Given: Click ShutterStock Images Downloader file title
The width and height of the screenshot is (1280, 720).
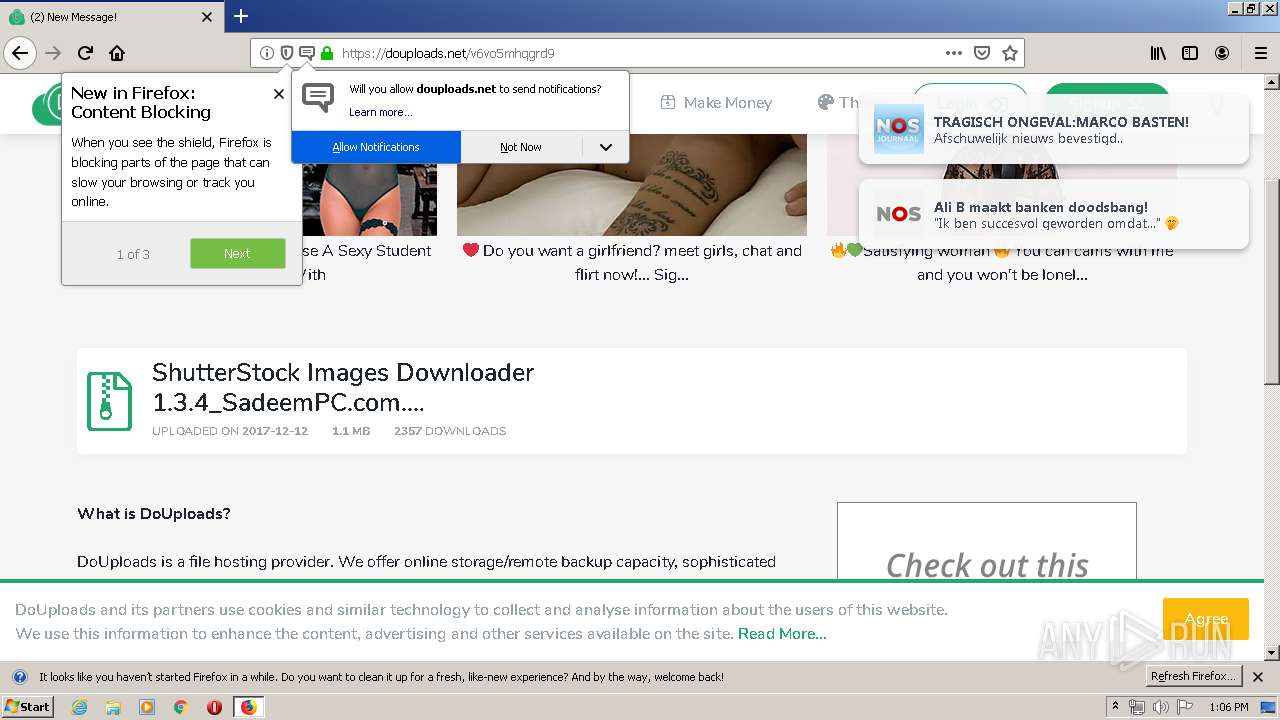Looking at the screenshot, I should pos(343,387).
